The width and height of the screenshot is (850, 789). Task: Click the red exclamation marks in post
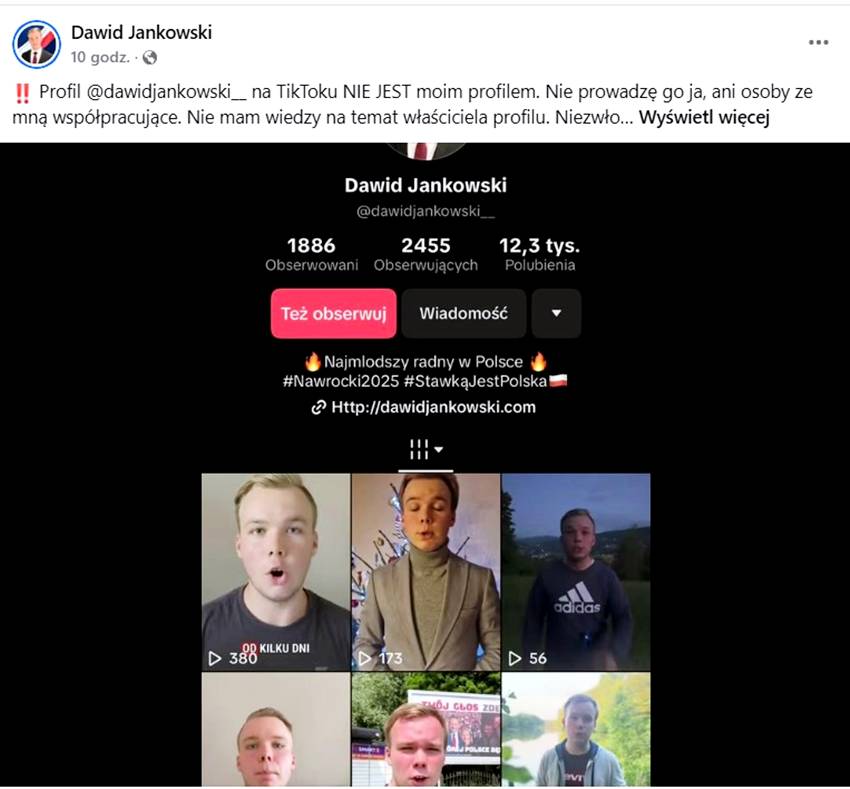pos(22,93)
